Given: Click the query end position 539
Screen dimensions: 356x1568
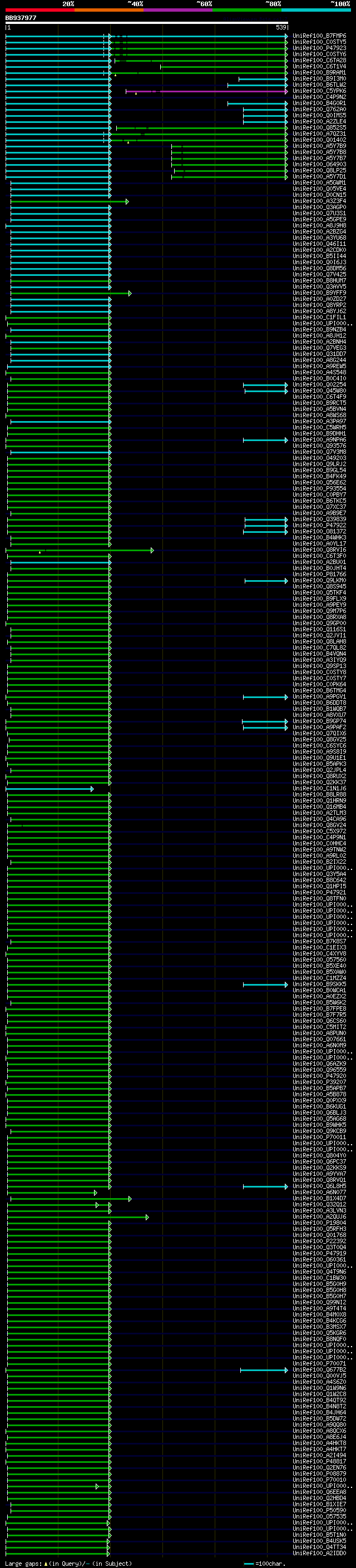Looking at the screenshot, I should pyautogui.click(x=280, y=27).
